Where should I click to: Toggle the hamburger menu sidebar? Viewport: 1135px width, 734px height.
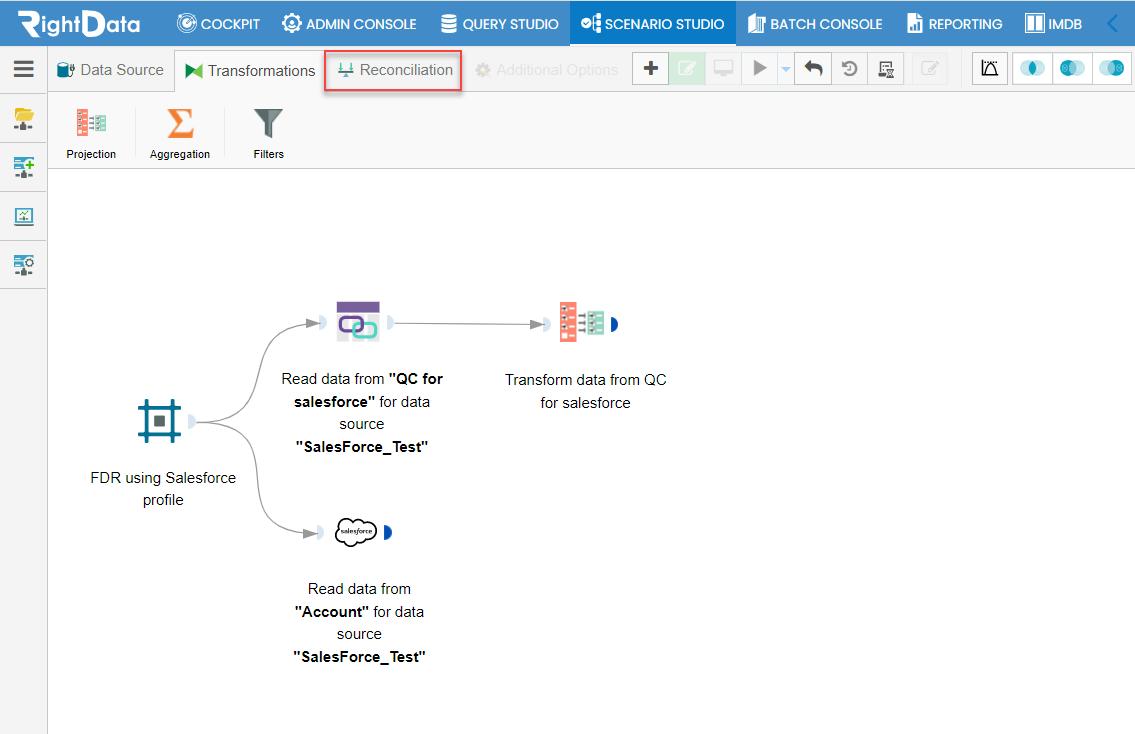coord(24,69)
